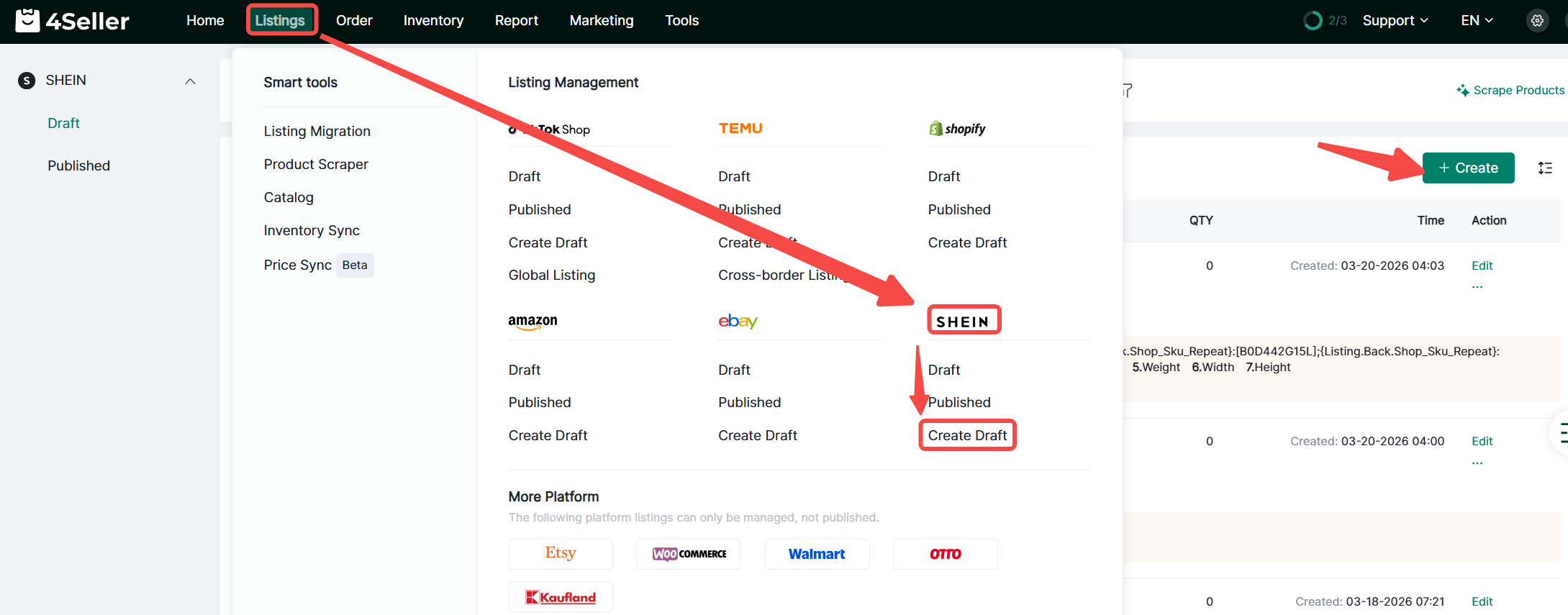Select the Walmart platform logo
This screenshot has height=615, width=1568.
tap(817, 554)
